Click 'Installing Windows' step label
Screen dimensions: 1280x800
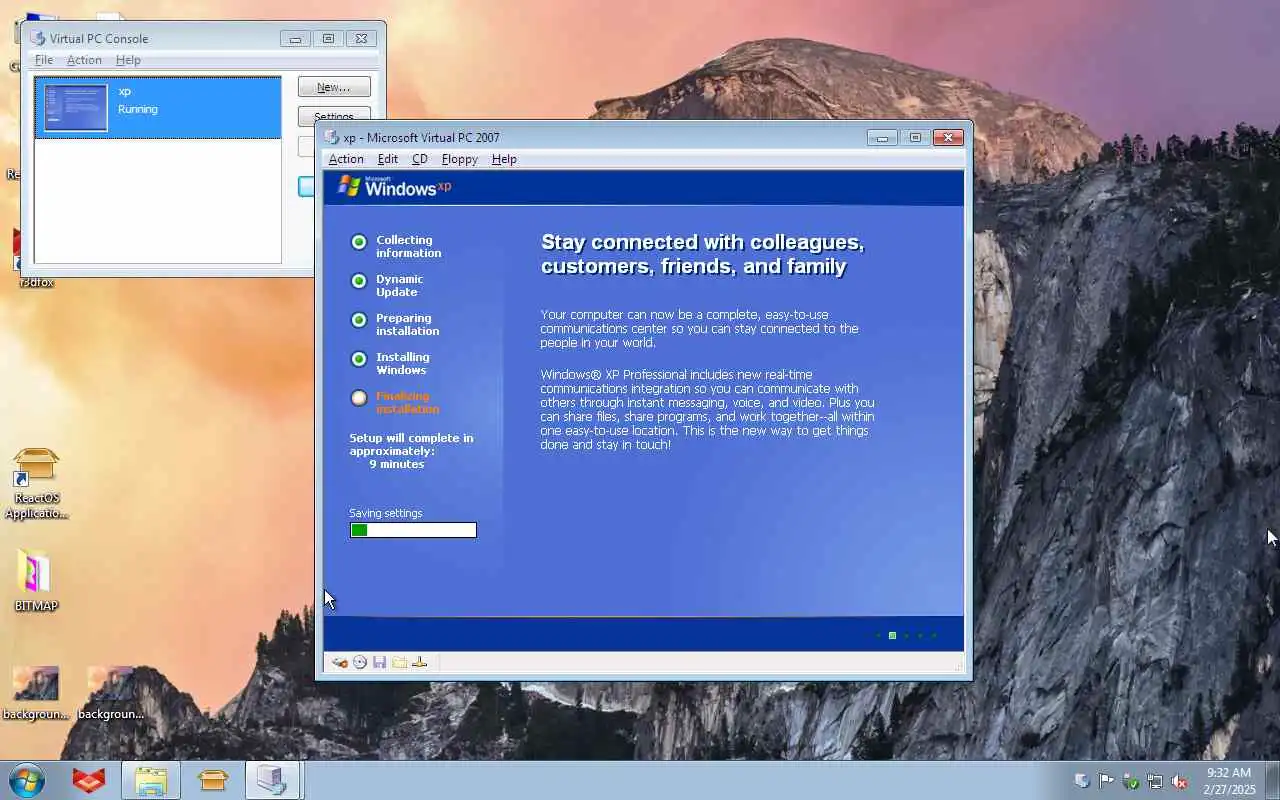[403, 363]
